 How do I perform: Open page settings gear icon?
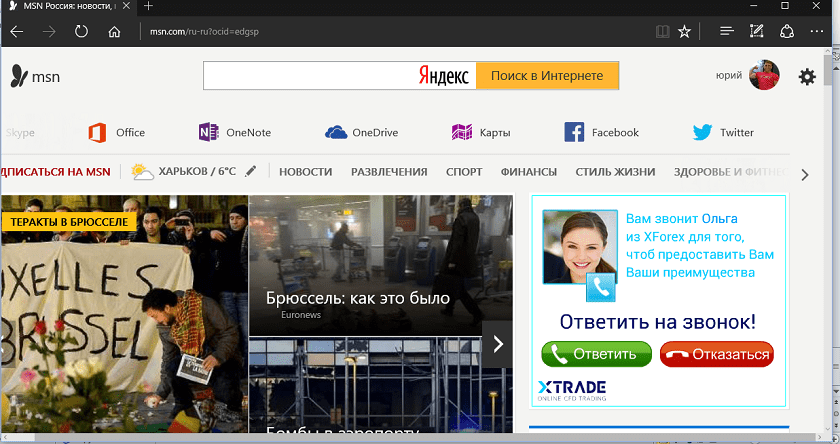click(x=807, y=77)
